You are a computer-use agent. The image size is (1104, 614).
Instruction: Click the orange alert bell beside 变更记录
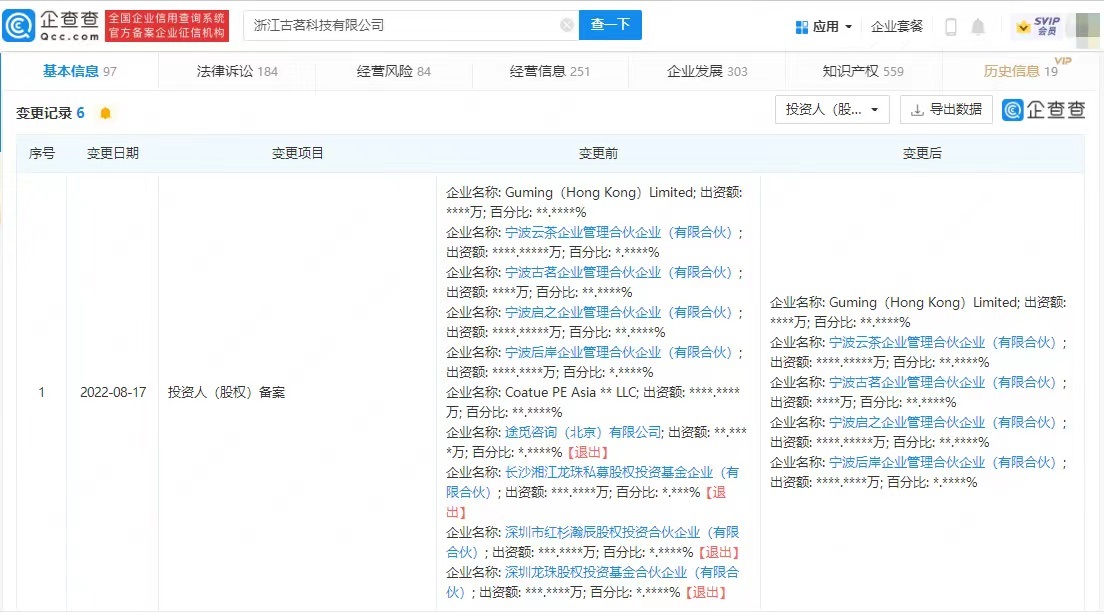click(x=106, y=113)
